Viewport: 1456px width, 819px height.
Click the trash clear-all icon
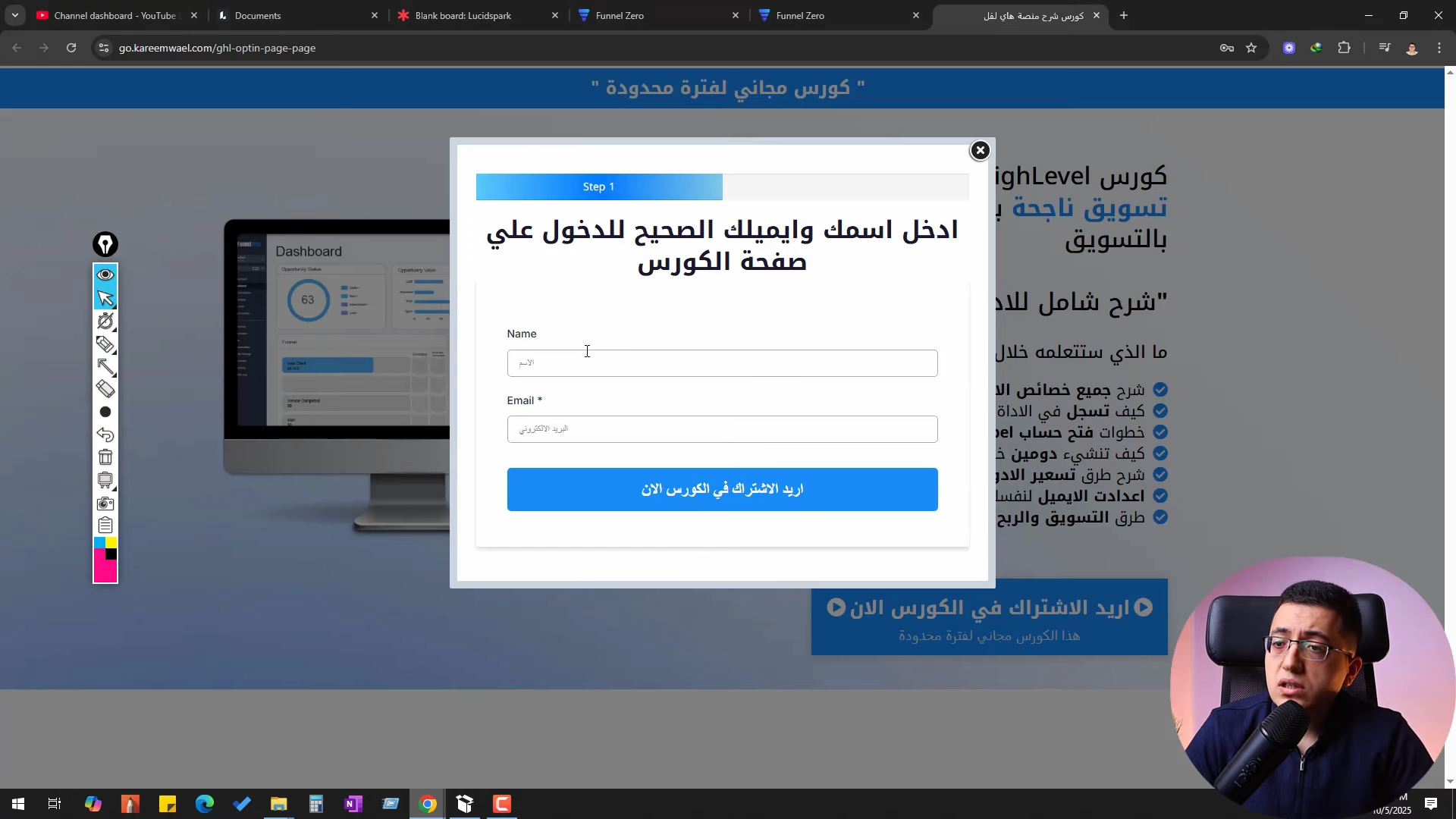(x=105, y=457)
